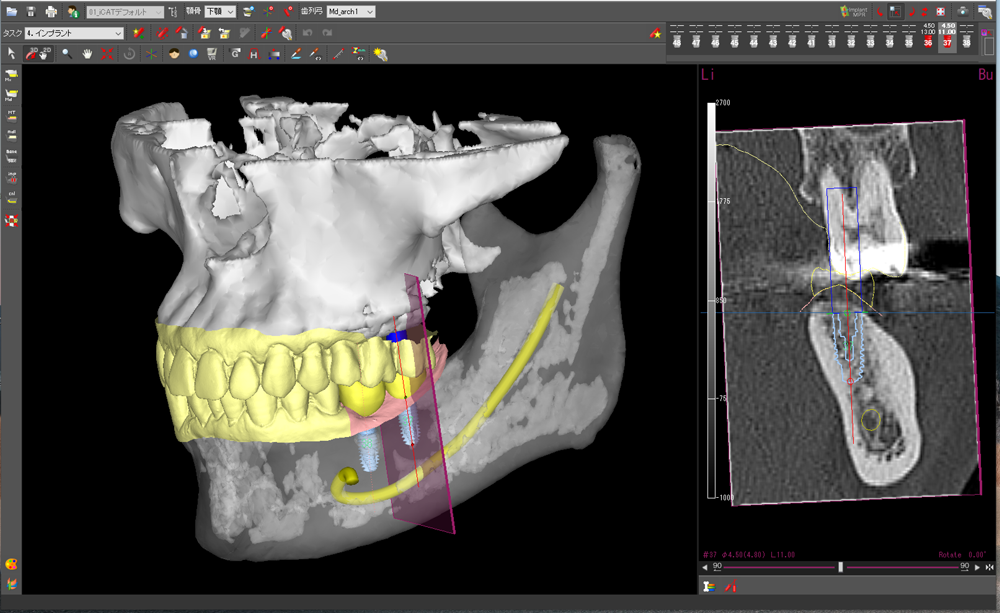The width and height of the screenshot is (1000, 613).
Task: Click the Implant MPR button
Action: [853, 11]
